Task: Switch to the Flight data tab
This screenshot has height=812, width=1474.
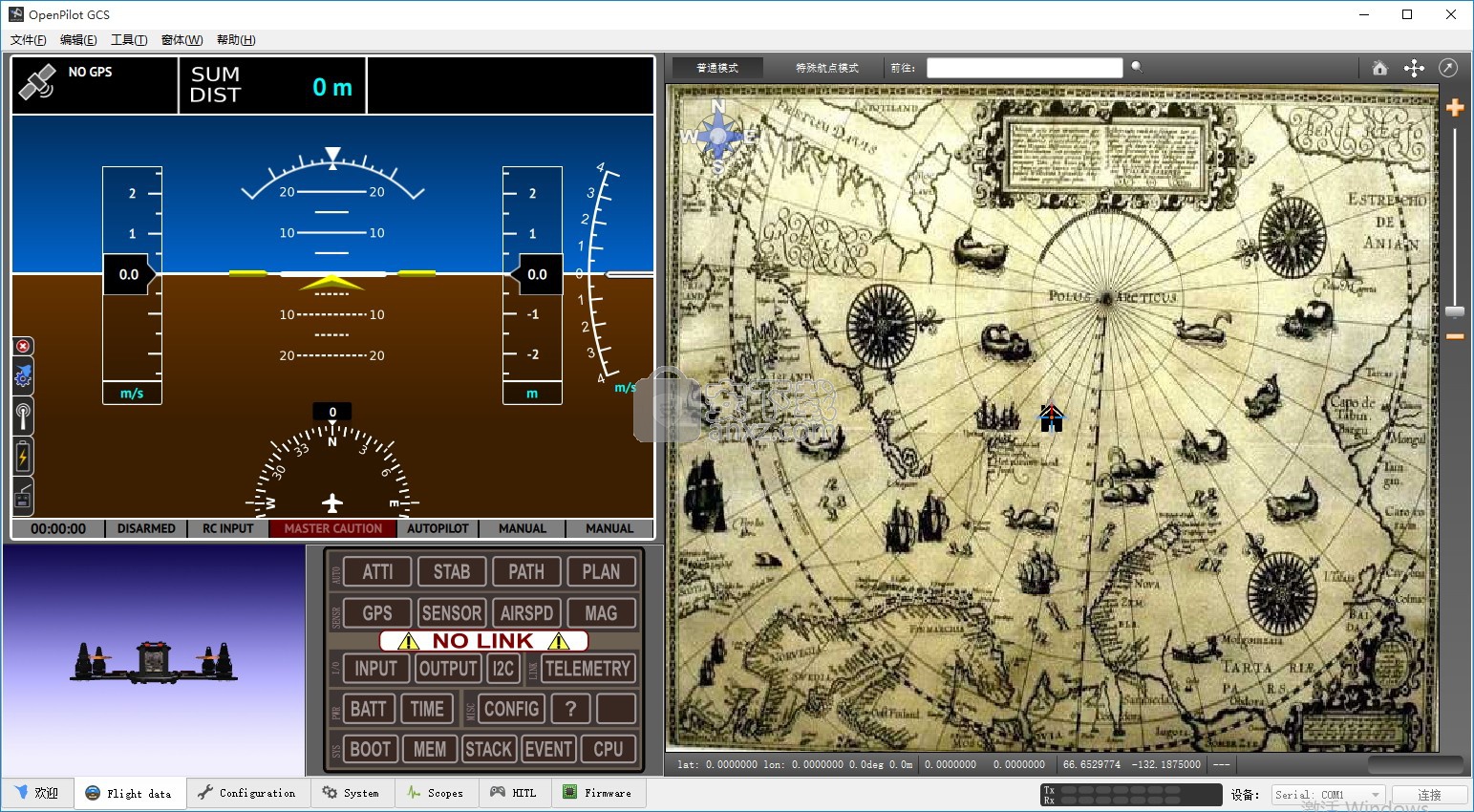Action: point(130,793)
